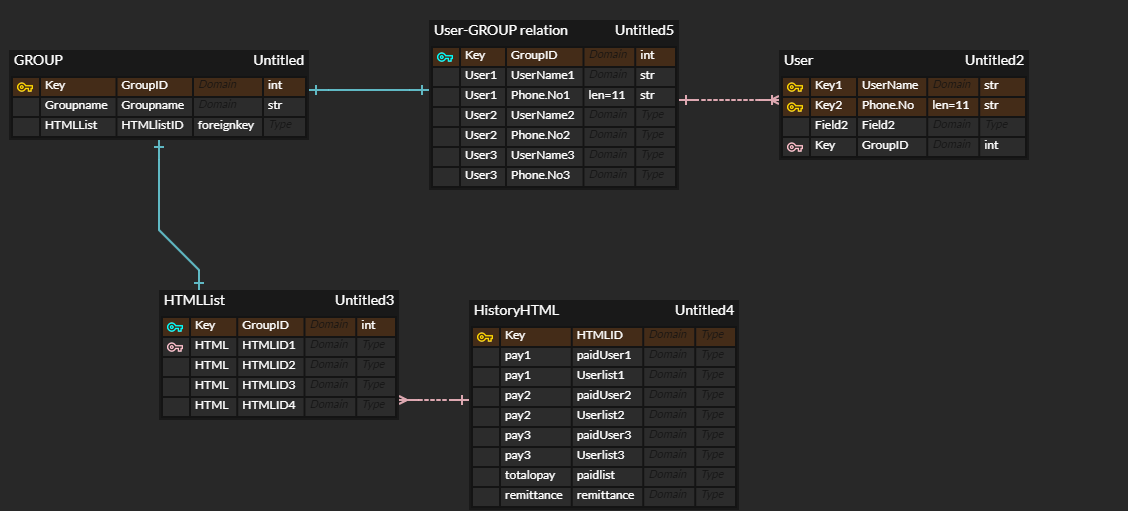Click the paidUser3 field

point(606,436)
